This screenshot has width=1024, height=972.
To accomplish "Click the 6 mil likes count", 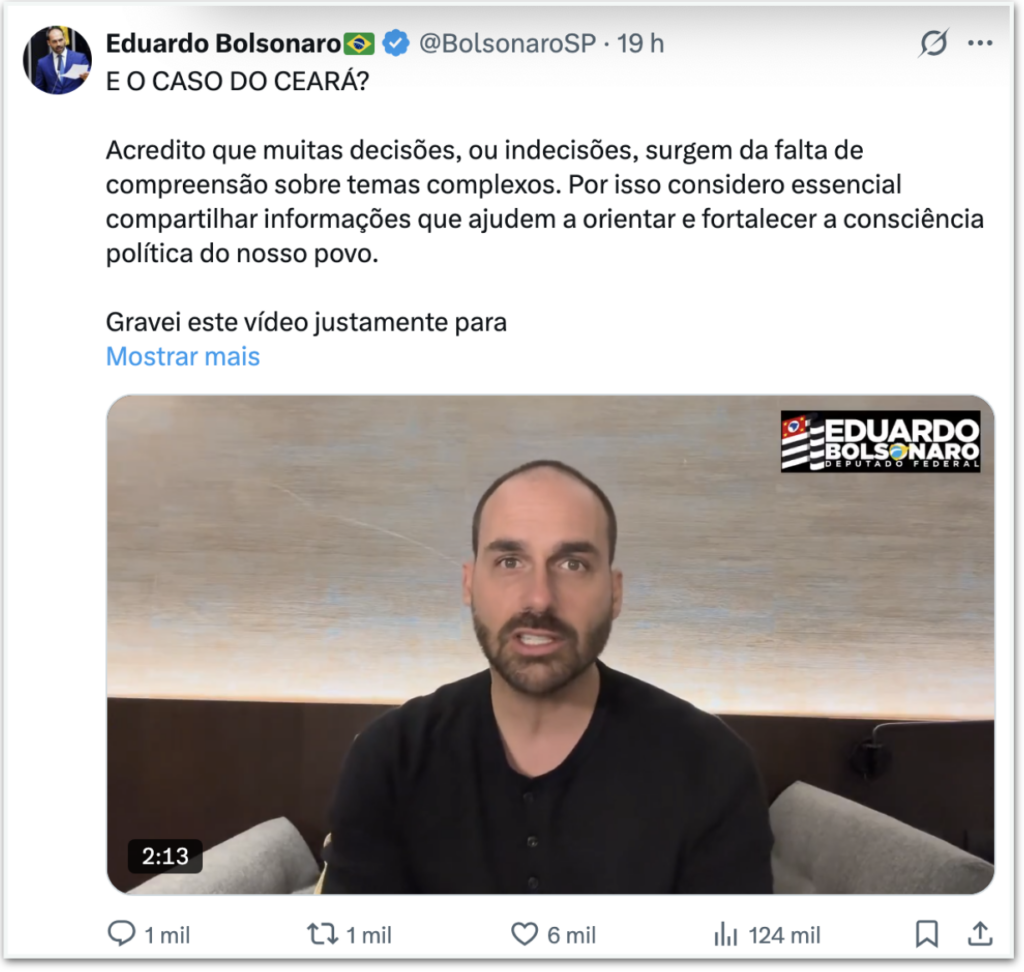I will pos(571,935).
